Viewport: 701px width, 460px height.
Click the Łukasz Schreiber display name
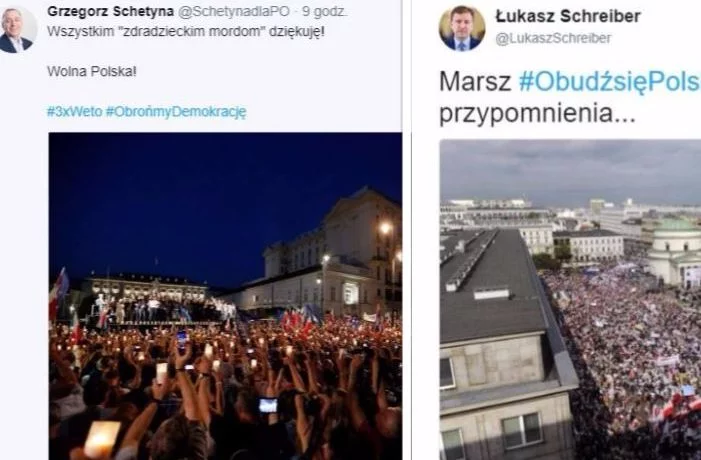coord(568,16)
